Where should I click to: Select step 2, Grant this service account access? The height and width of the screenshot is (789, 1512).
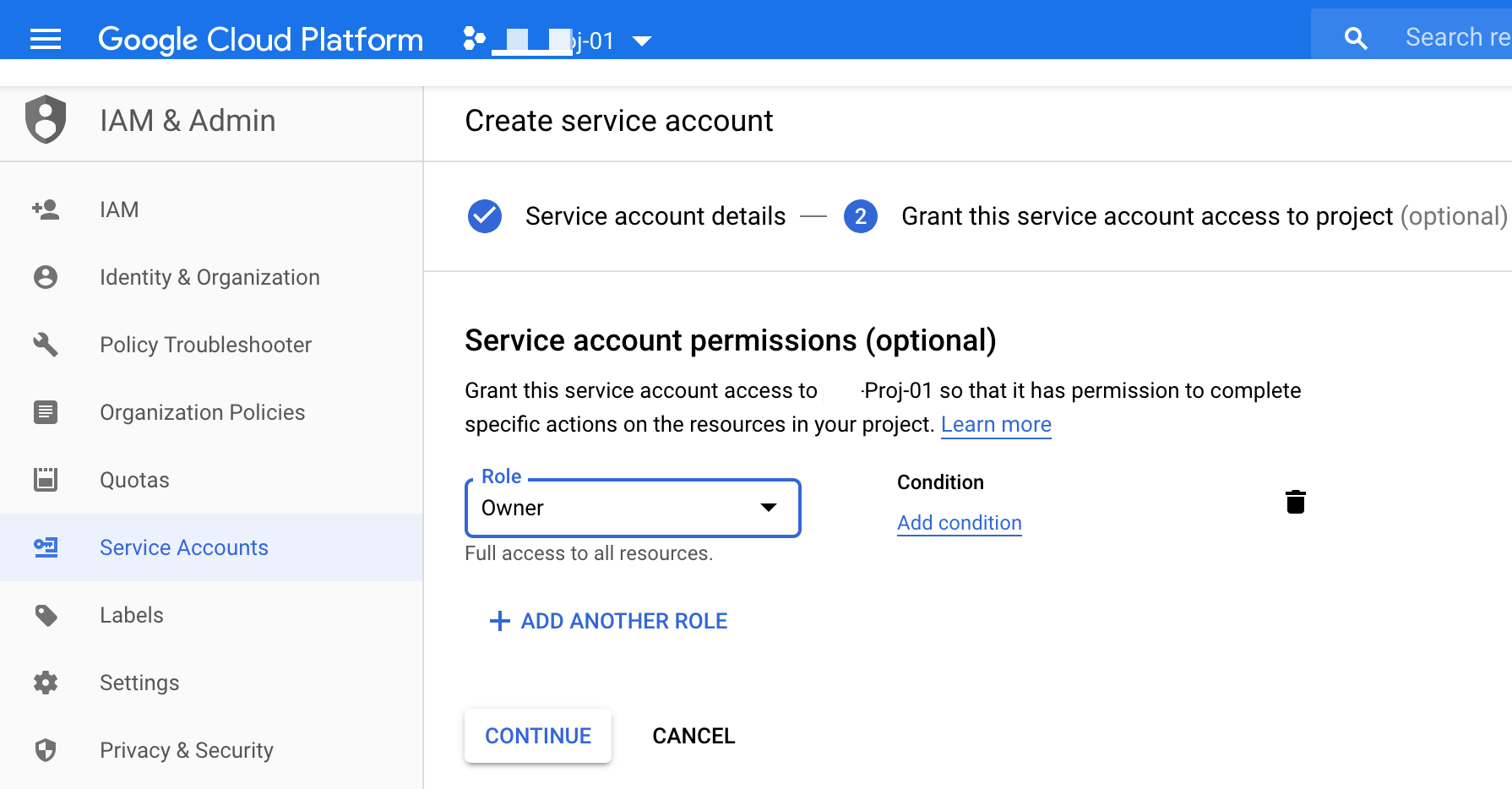pyautogui.click(x=861, y=216)
